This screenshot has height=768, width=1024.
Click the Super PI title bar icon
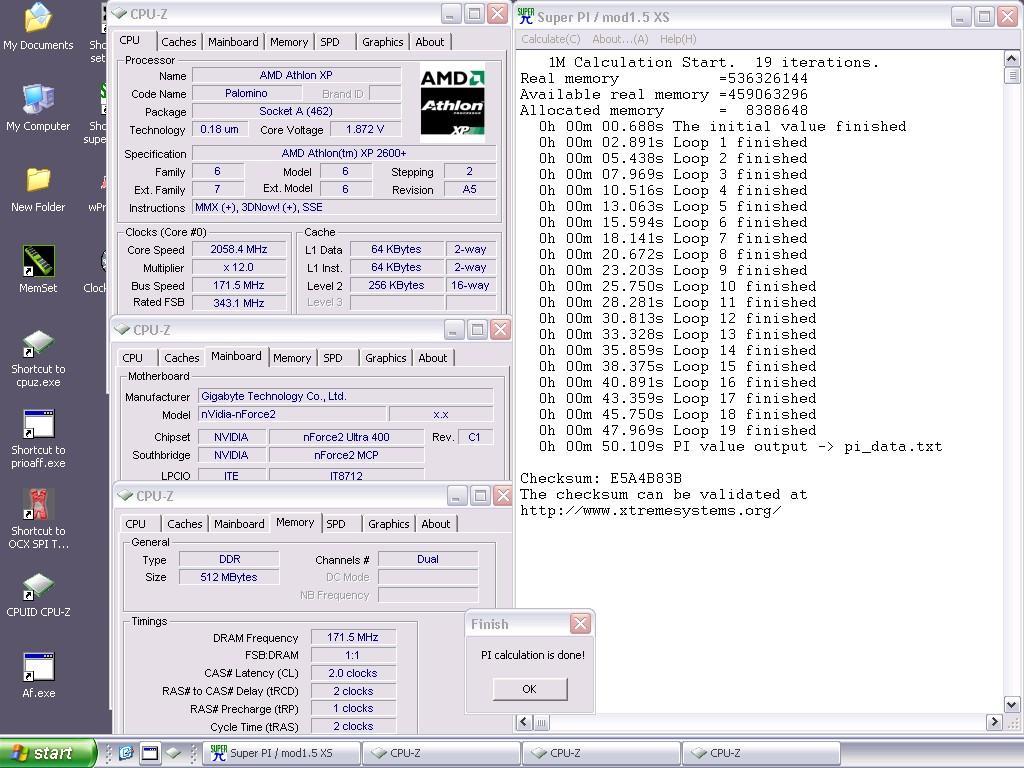click(x=526, y=16)
